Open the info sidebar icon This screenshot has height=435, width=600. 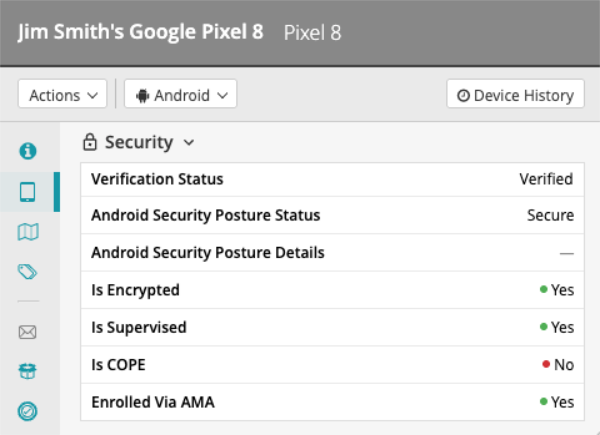pyautogui.click(x=28, y=151)
